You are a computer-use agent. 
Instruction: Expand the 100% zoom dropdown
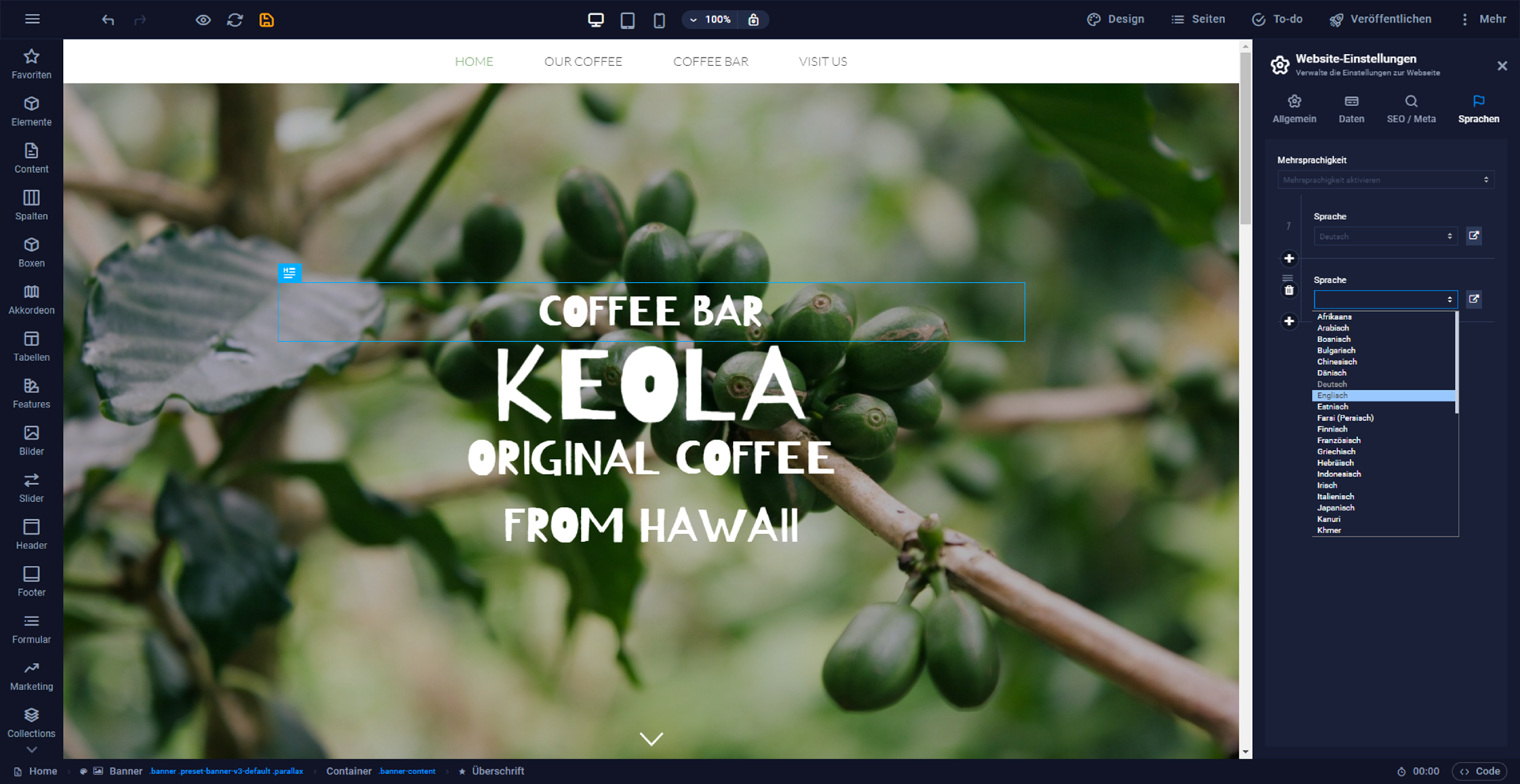pyautogui.click(x=710, y=19)
